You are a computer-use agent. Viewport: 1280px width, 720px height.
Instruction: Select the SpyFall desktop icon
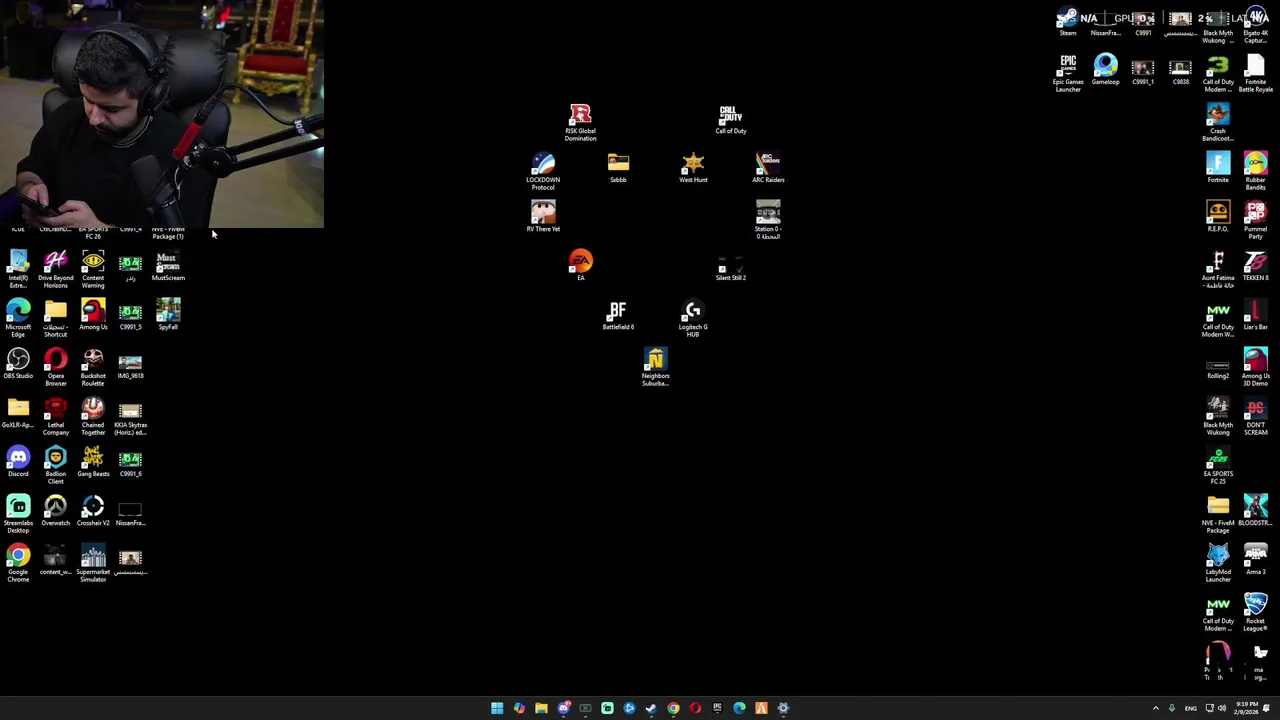pyautogui.click(x=168, y=315)
